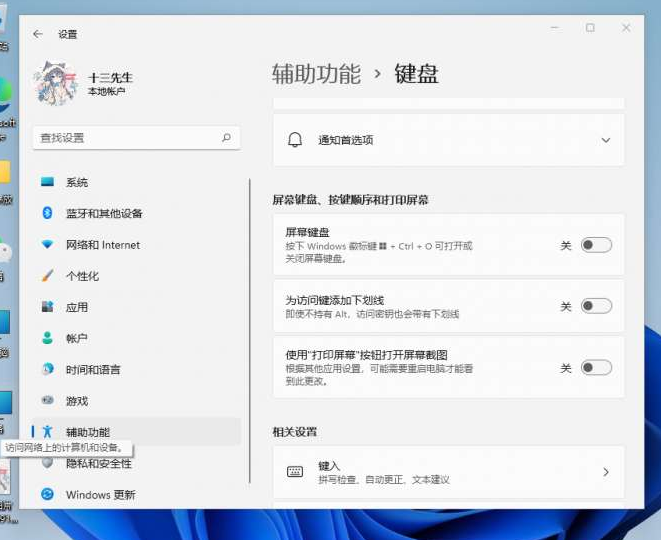
Task: Click the paintbrush icon for 个性化
Action: click(47, 276)
